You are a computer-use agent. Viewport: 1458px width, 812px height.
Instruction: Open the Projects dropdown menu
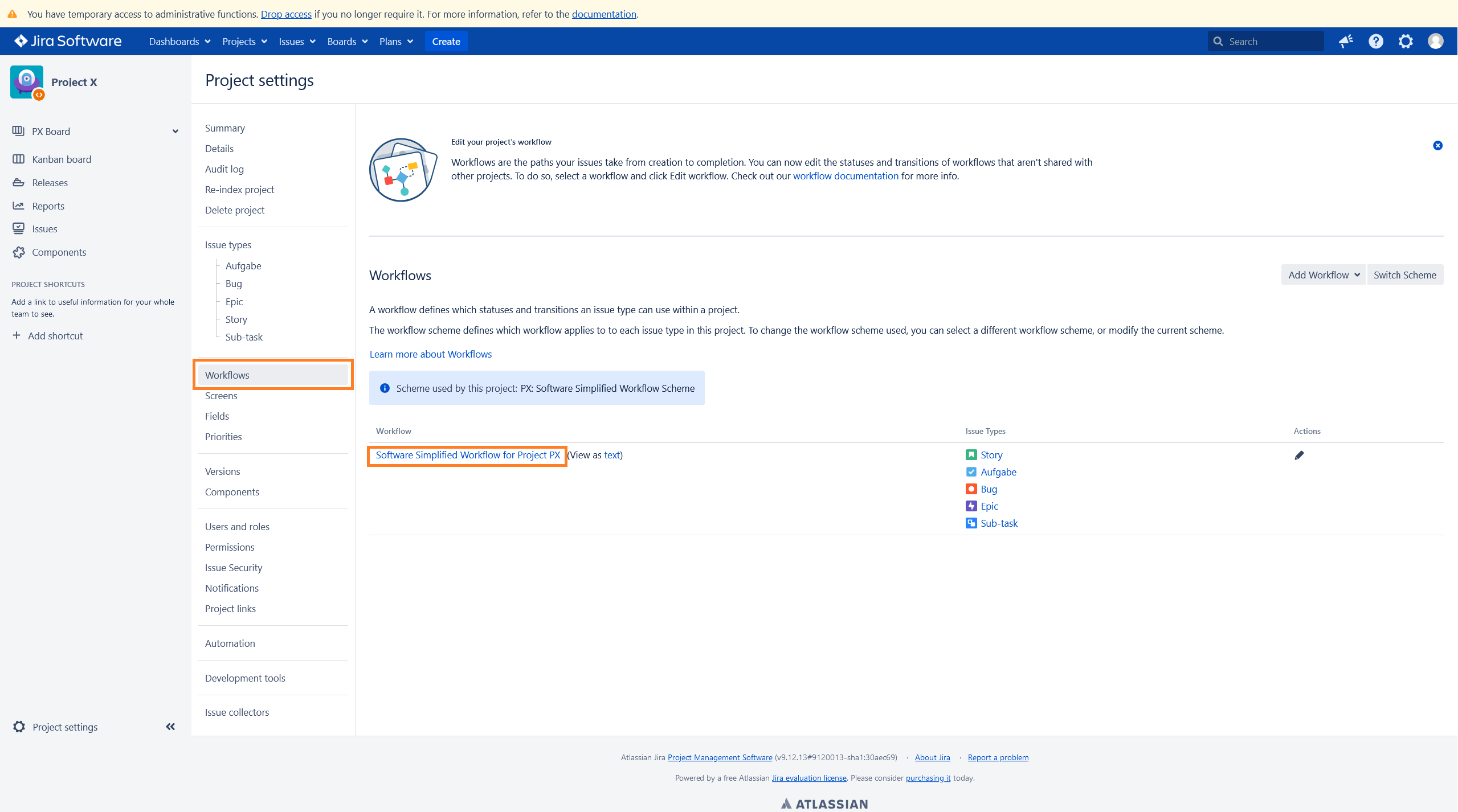244,42
